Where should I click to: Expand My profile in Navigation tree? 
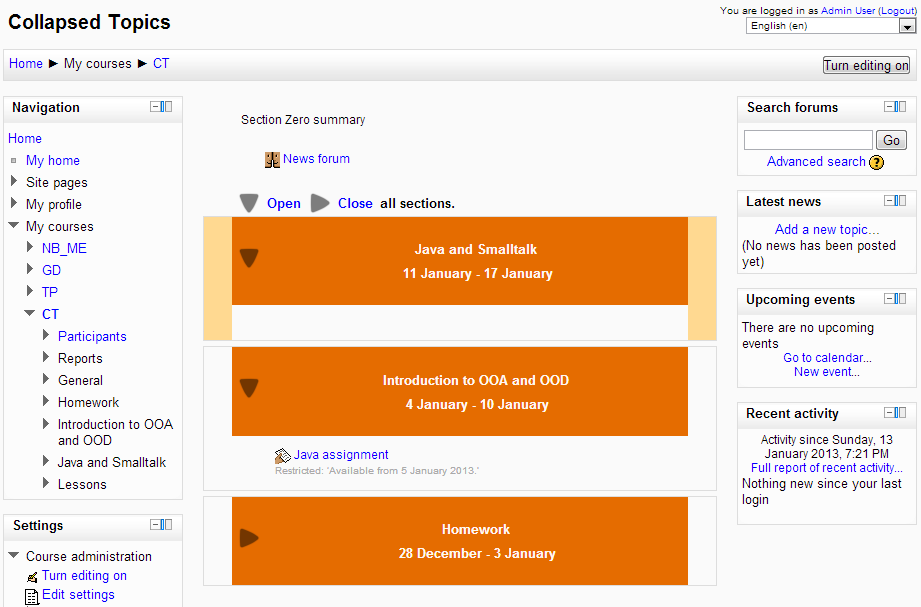(x=14, y=203)
